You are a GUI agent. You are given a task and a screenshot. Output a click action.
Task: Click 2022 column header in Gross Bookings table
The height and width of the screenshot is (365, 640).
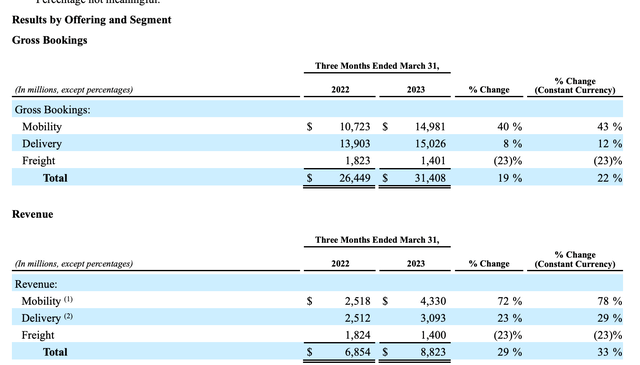340,90
